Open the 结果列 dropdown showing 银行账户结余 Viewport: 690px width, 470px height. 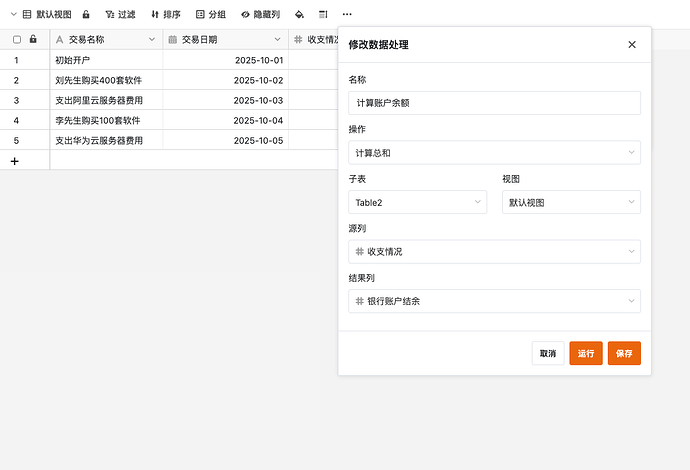click(494, 301)
